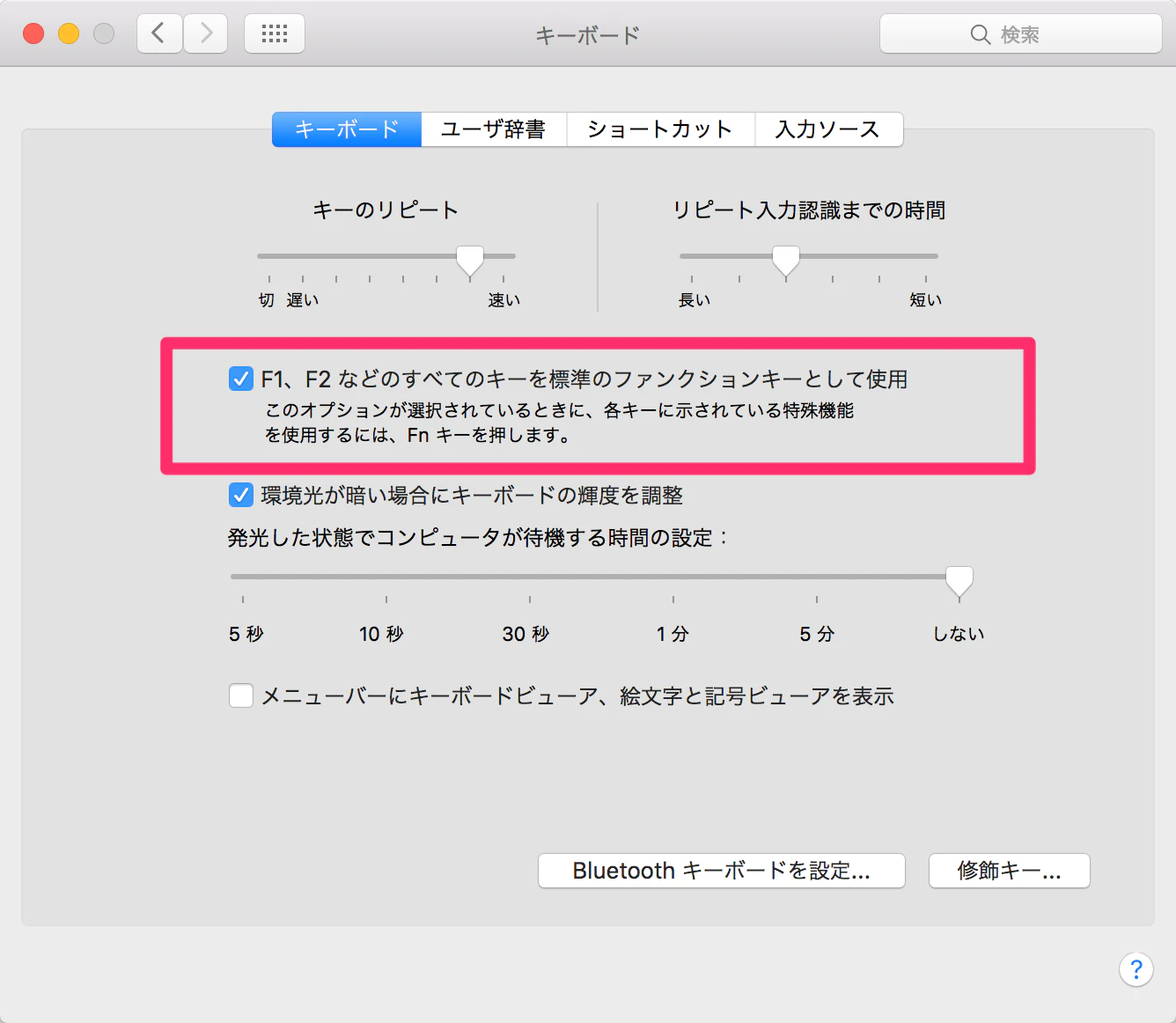
Task: Click the 10 秒 label
Action: (381, 634)
